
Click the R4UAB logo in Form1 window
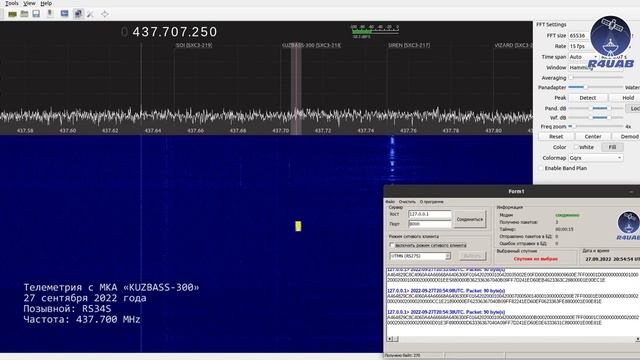click(628, 225)
